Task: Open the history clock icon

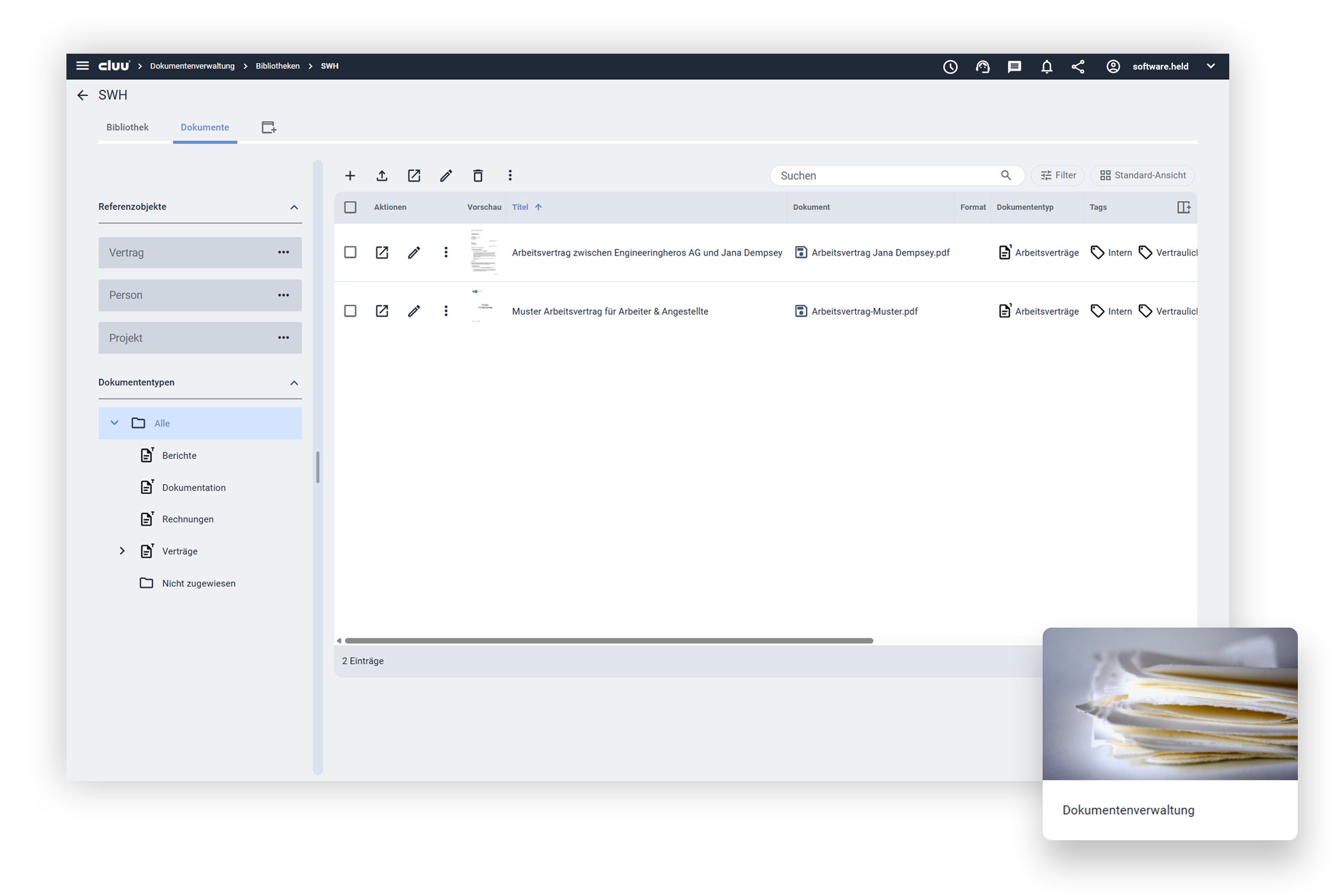Action: point(950,66)
